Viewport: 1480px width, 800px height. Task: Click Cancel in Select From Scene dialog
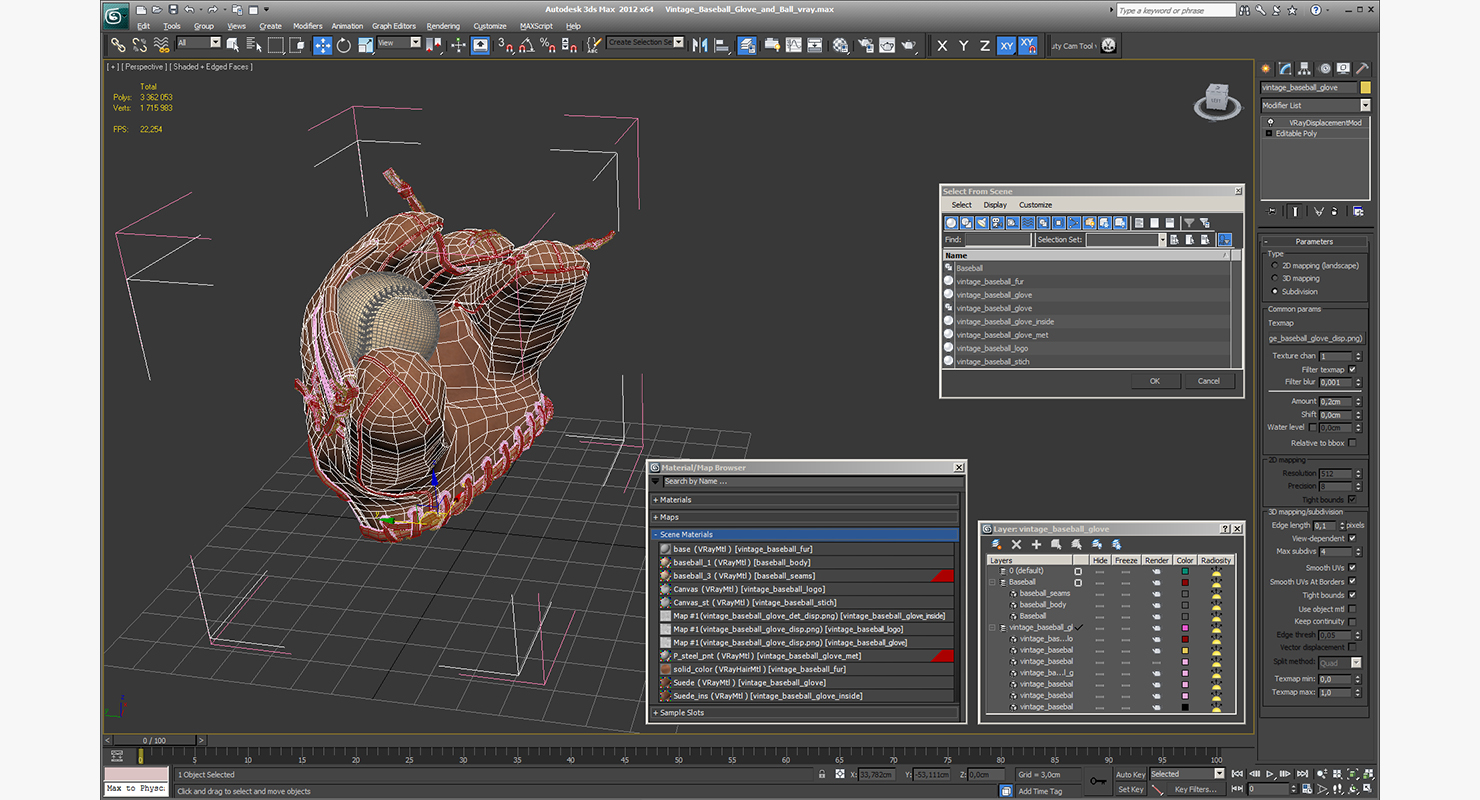[1209, 381]
